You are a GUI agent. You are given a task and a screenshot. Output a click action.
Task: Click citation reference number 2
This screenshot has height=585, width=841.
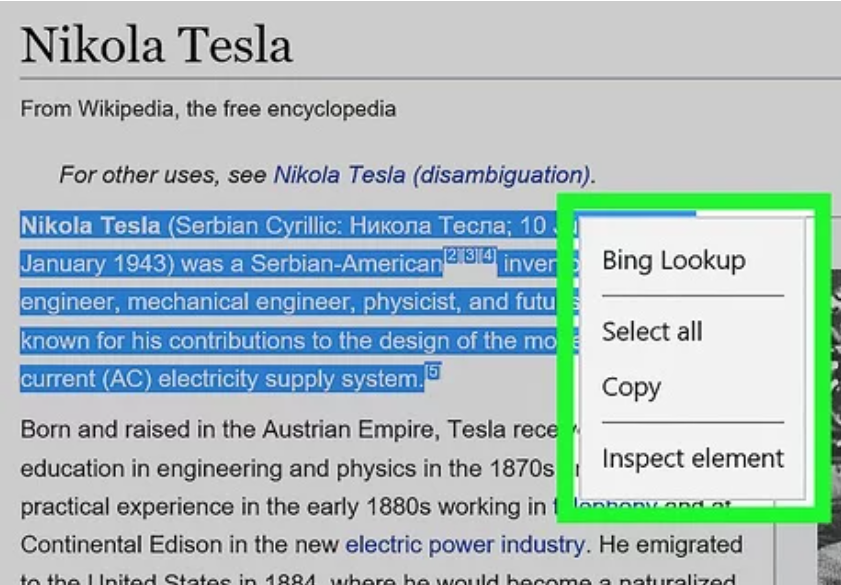451,257
